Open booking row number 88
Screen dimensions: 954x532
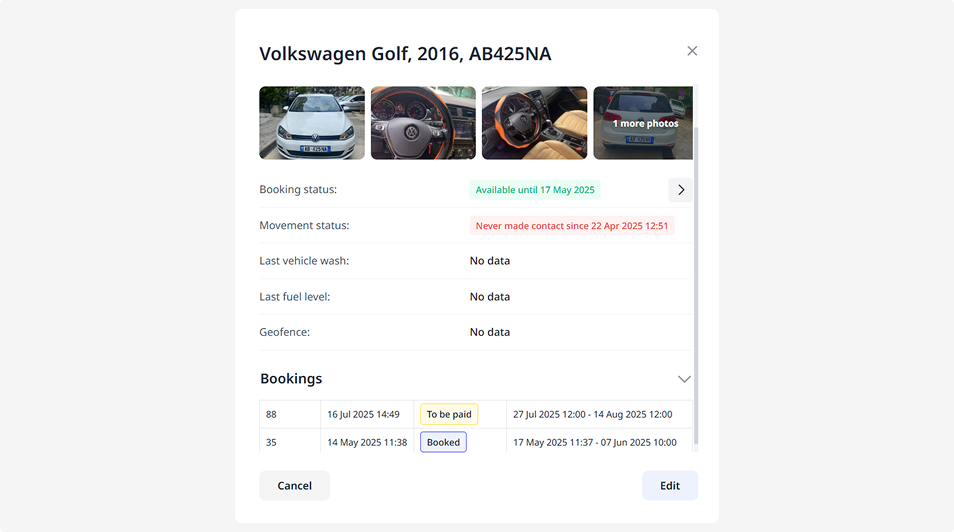272,414
